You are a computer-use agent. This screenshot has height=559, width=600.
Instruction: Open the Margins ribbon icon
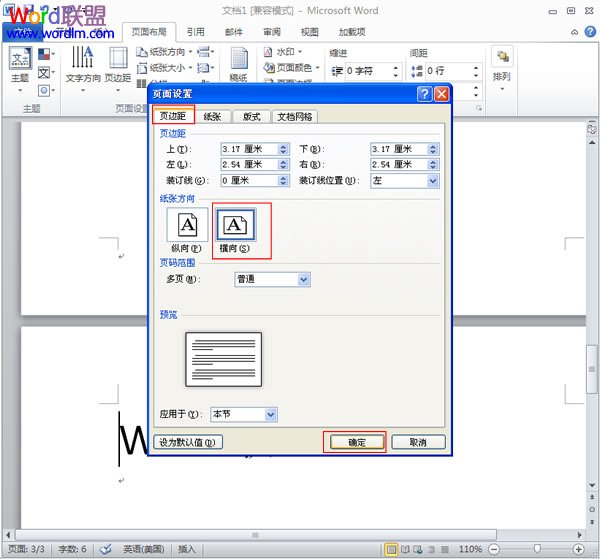pyautogui.click(x=118, y=69)
